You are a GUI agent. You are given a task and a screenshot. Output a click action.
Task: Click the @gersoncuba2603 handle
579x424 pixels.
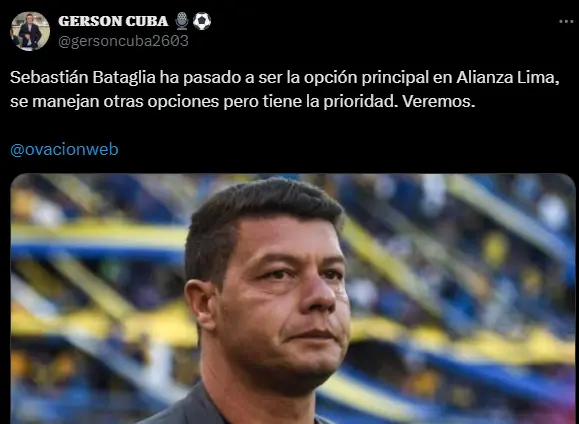tap(123, 41)
